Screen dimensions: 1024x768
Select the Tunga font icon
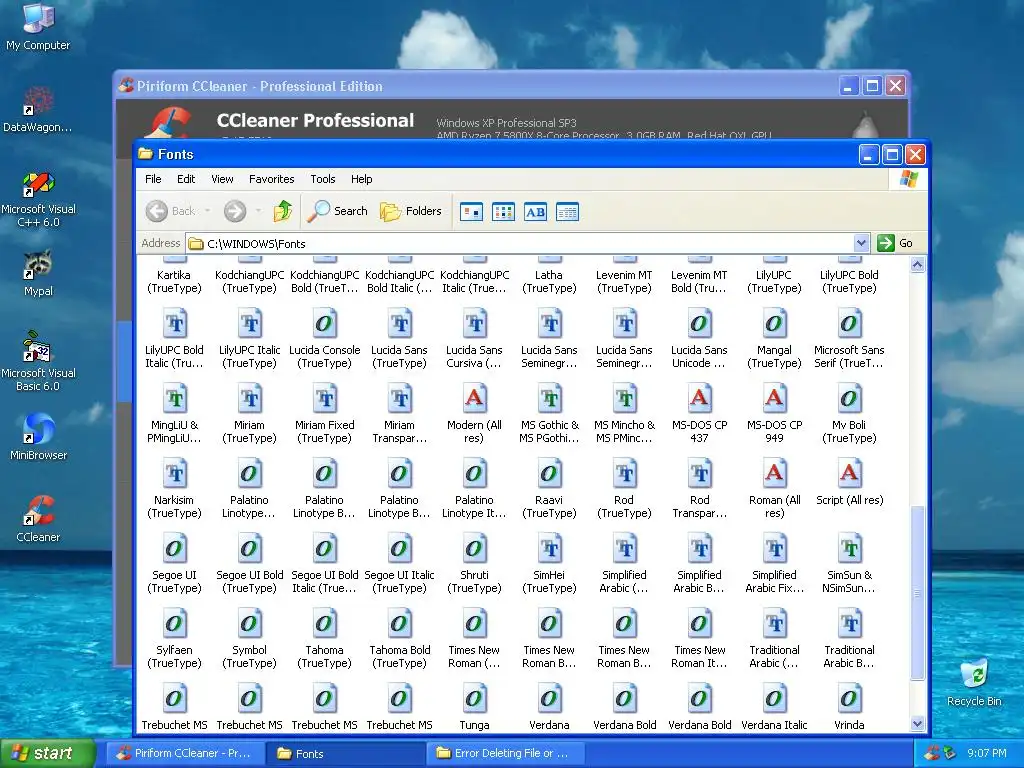pyautogui.click(x=474, y=707)
